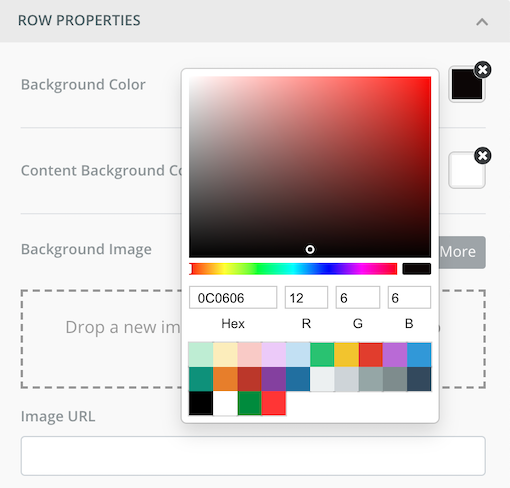Click the Hex value field 0C0606
510x488 pixels.
coord(233,297)
